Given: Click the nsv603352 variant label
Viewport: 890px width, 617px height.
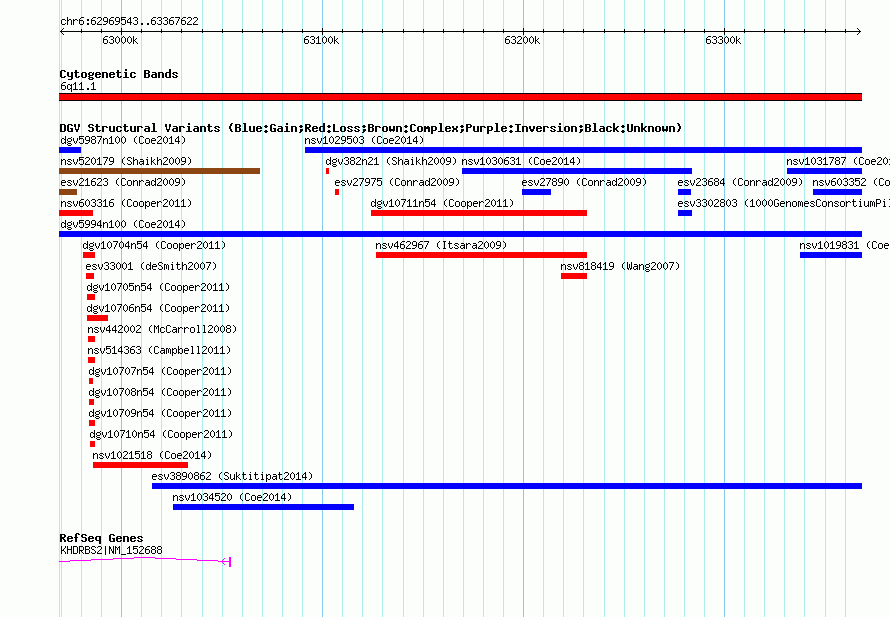Looking at the screenshot, I should [x=851, y=182].
